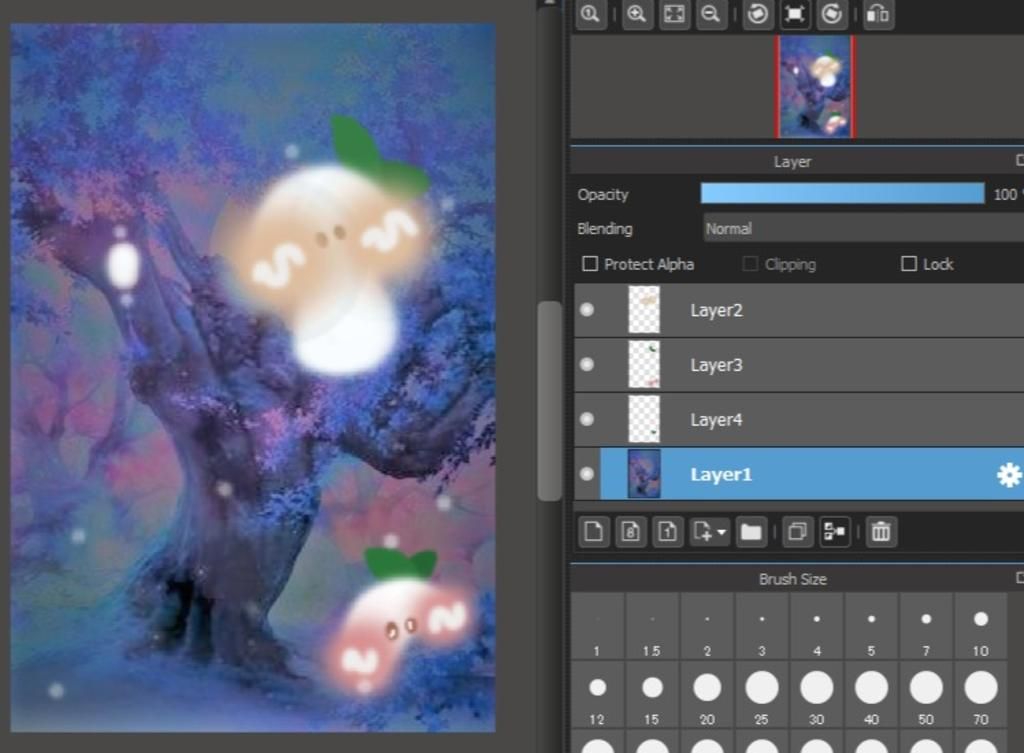Toggle the Lock checkbox

(908, 264)
